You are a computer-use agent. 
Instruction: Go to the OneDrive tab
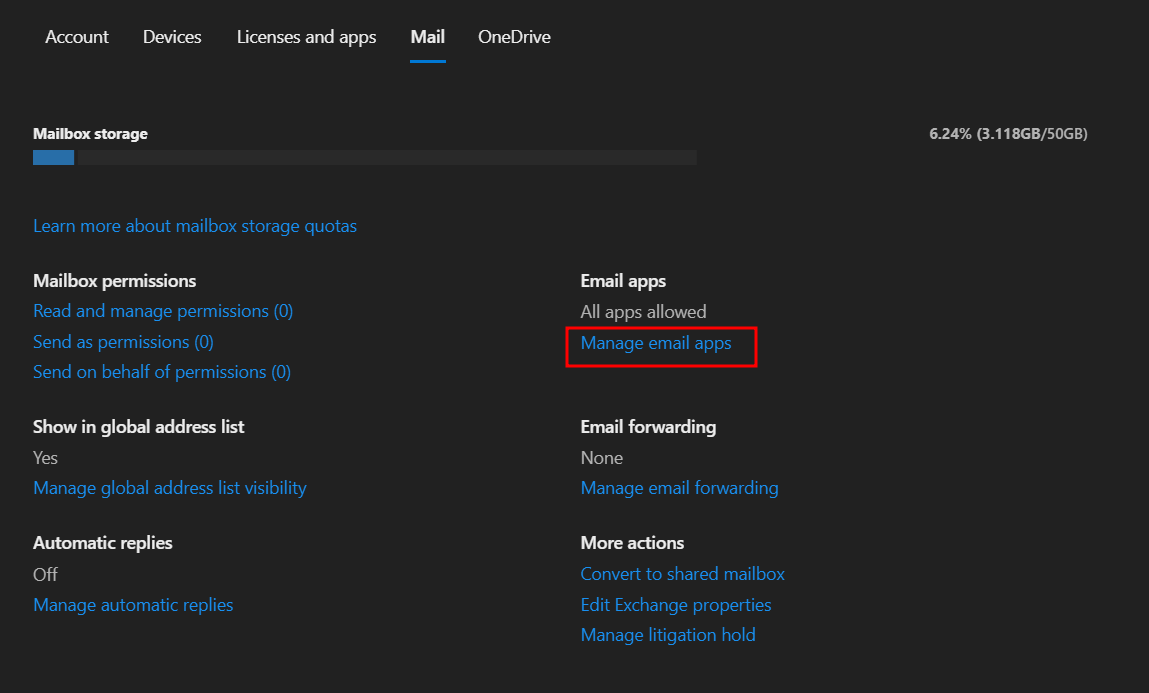click(514, 37)
